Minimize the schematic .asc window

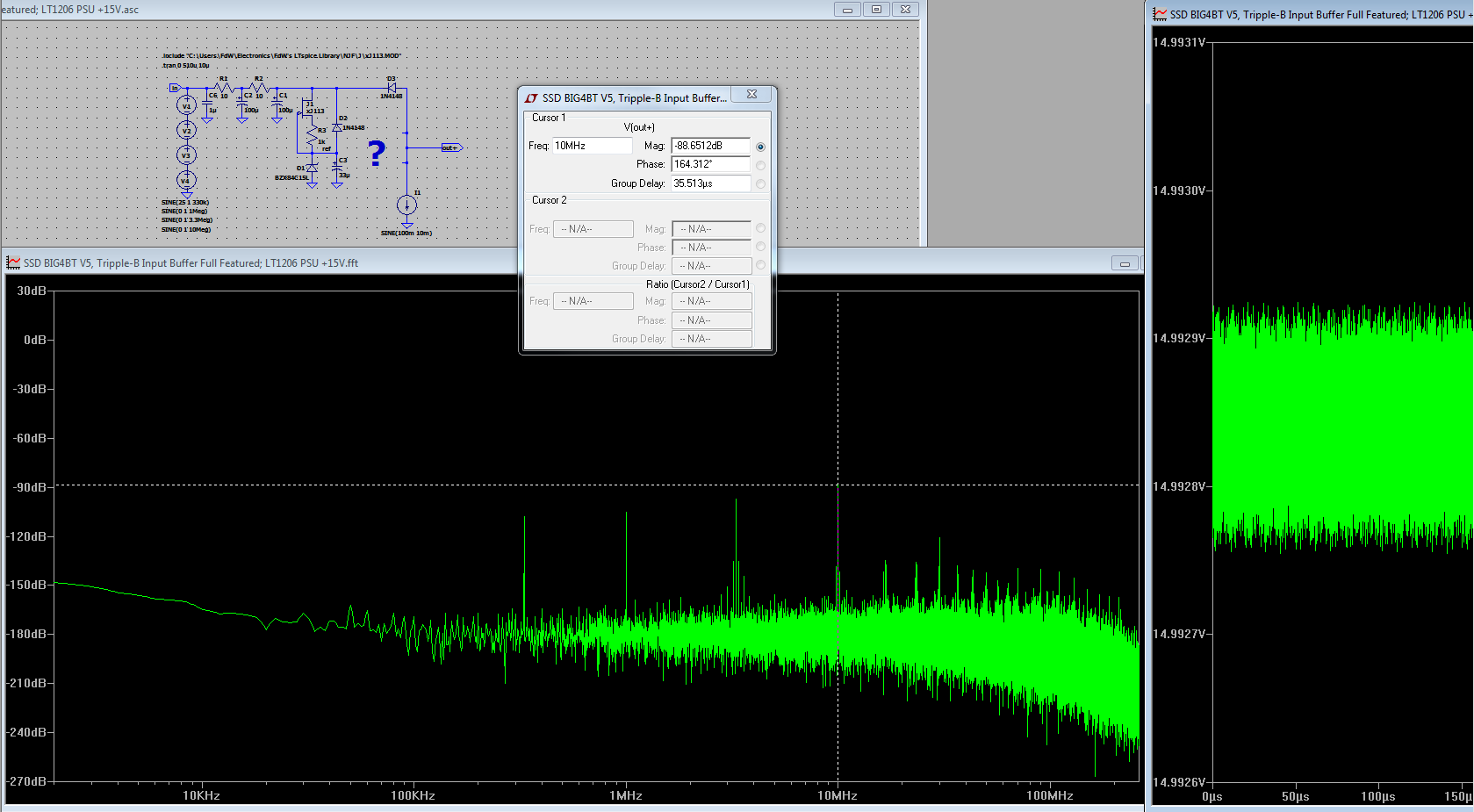pyautogui.click(x=847, y=10)
